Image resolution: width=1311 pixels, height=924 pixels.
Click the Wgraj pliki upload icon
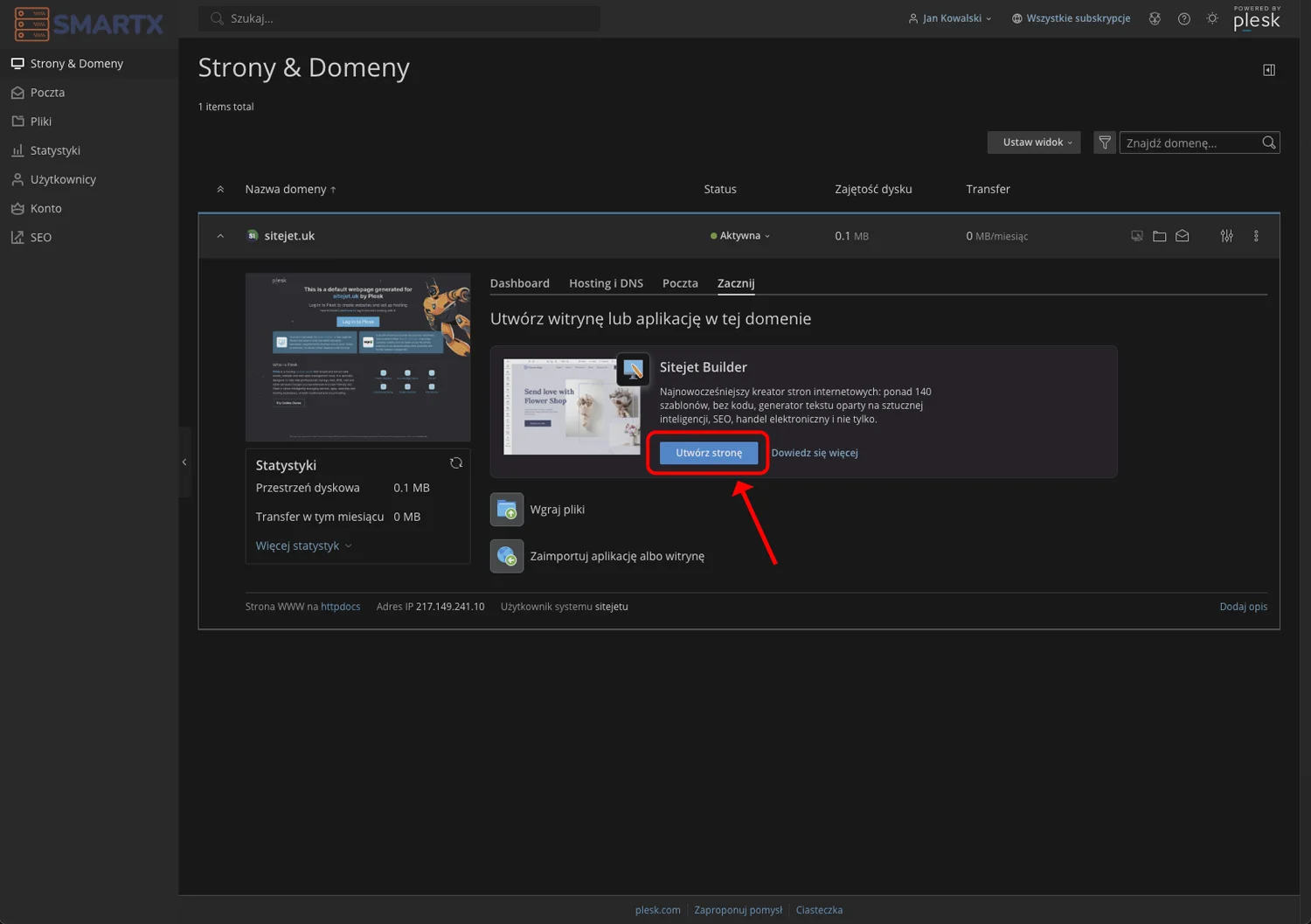point(507,510)
